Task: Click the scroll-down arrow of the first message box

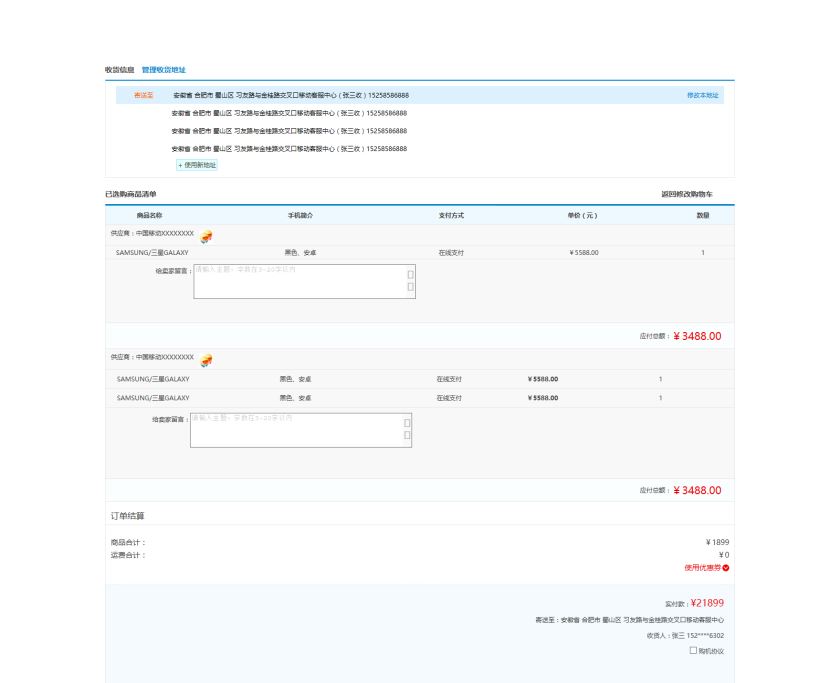Action: 410,287
